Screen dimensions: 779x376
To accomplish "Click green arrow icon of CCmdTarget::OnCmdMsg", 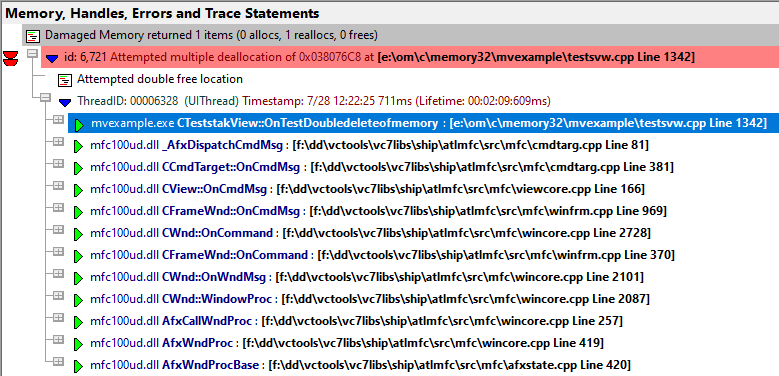I will 78,168.
